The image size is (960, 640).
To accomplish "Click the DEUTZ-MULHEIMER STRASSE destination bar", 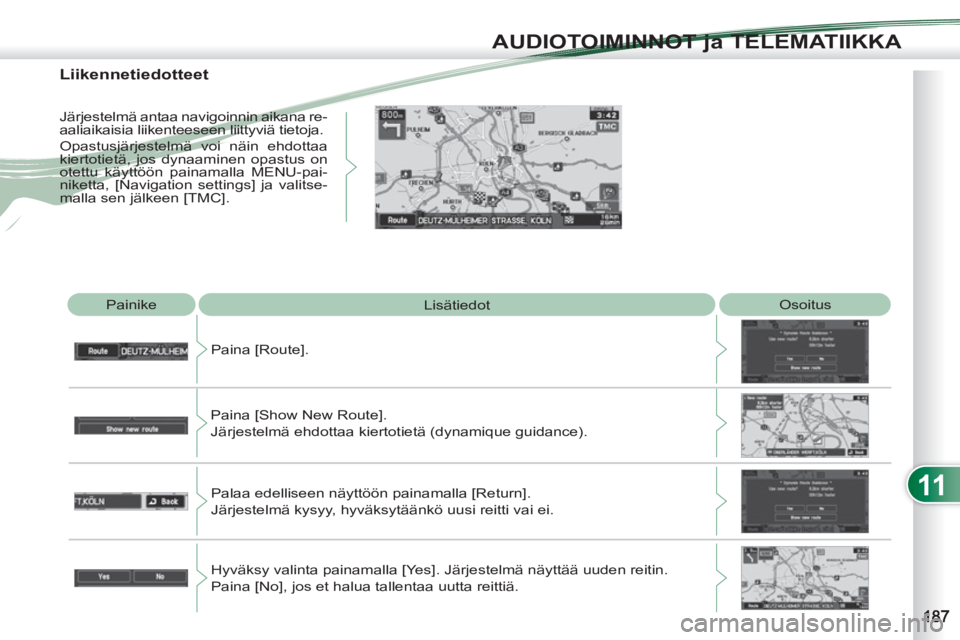I will click(485, 220).
